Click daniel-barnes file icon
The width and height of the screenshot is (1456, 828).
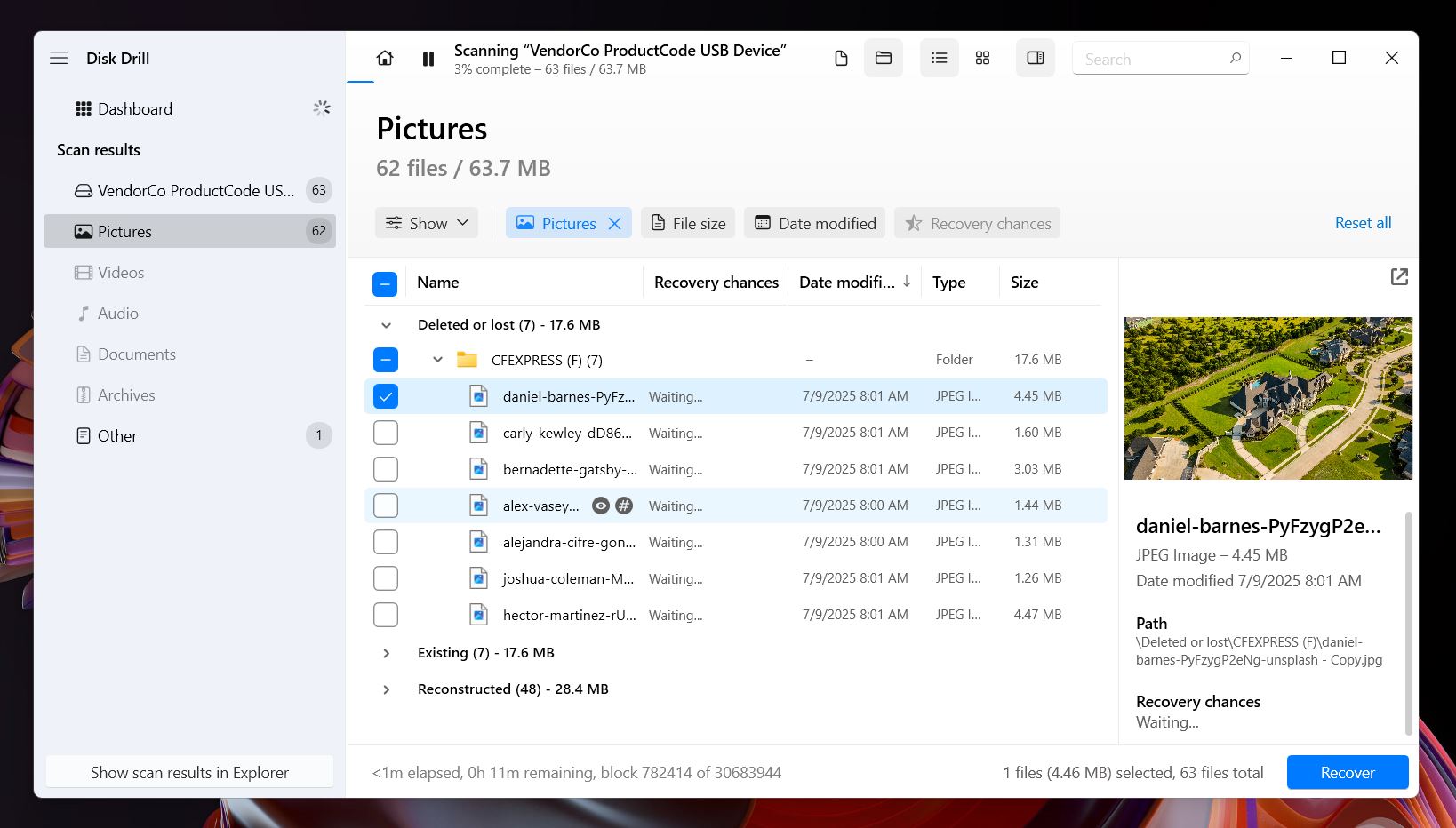click(478, 396)
